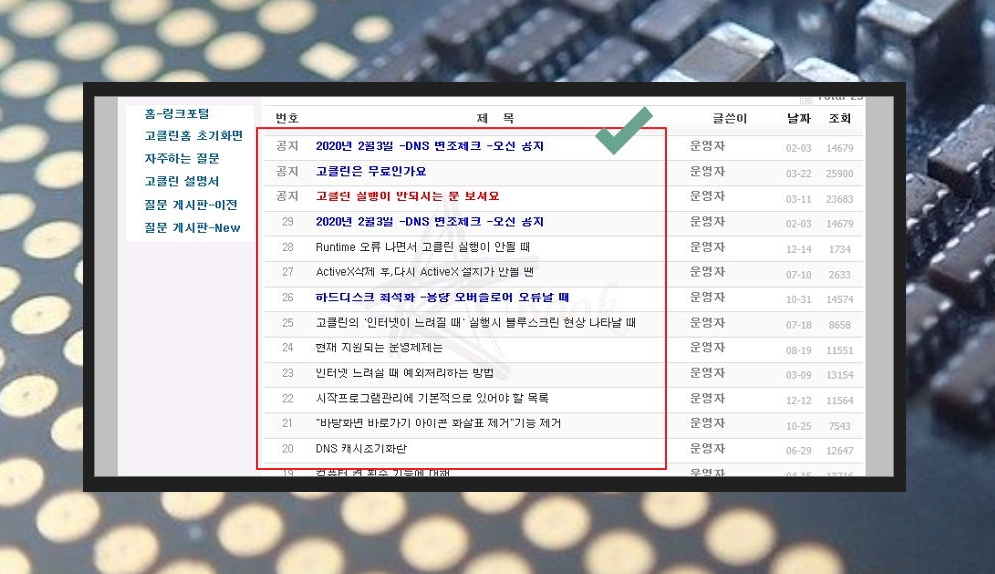The width and height of the screenshot is (995, 574).
Task: Open the 하드디스크 최적화 -용량 오버플로어 post
Action: pyautogui.click(x=442, y=297)
